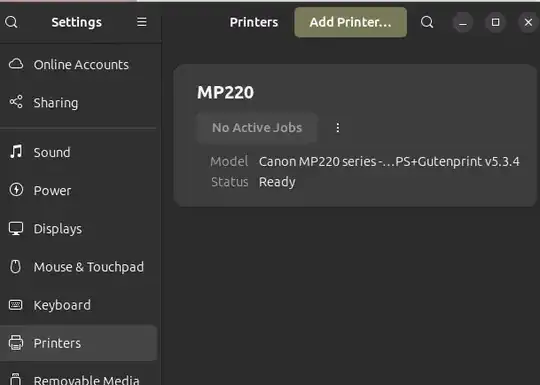The image size is (540, 385).
Task: Open the Displays settings panel
Action: [x=79, y=229]
